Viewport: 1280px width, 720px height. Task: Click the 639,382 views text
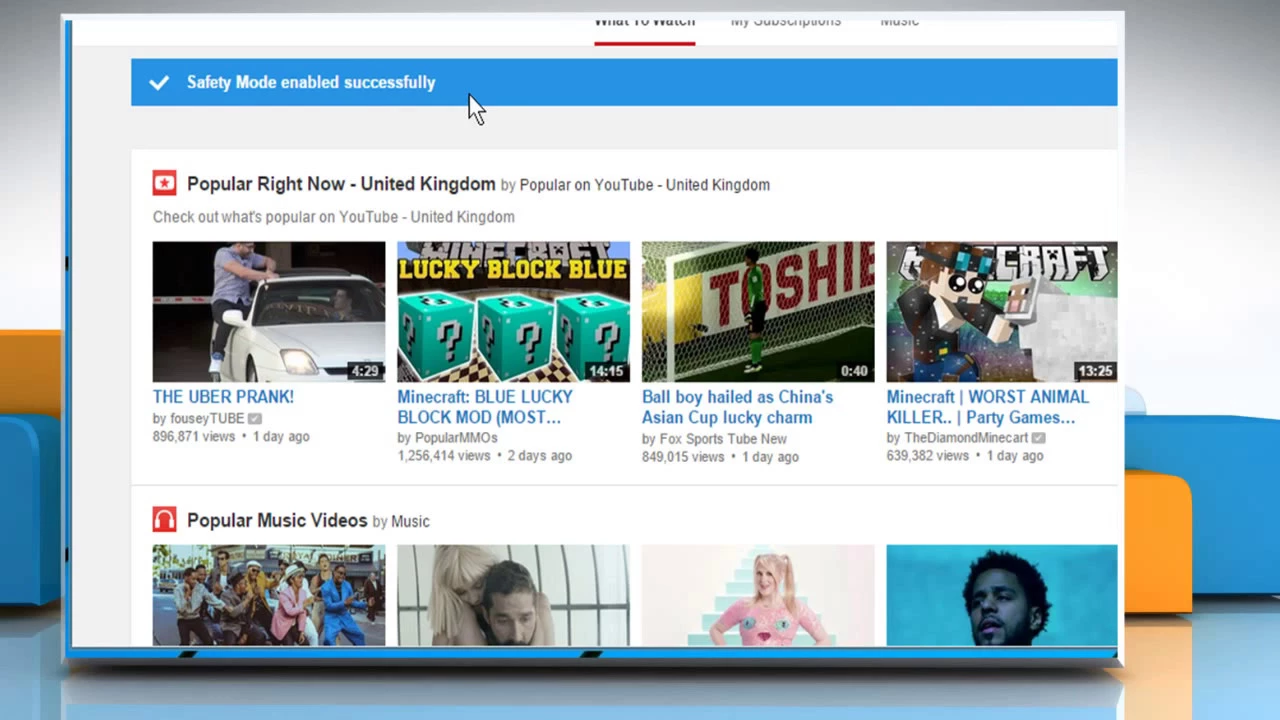point(928,456)
